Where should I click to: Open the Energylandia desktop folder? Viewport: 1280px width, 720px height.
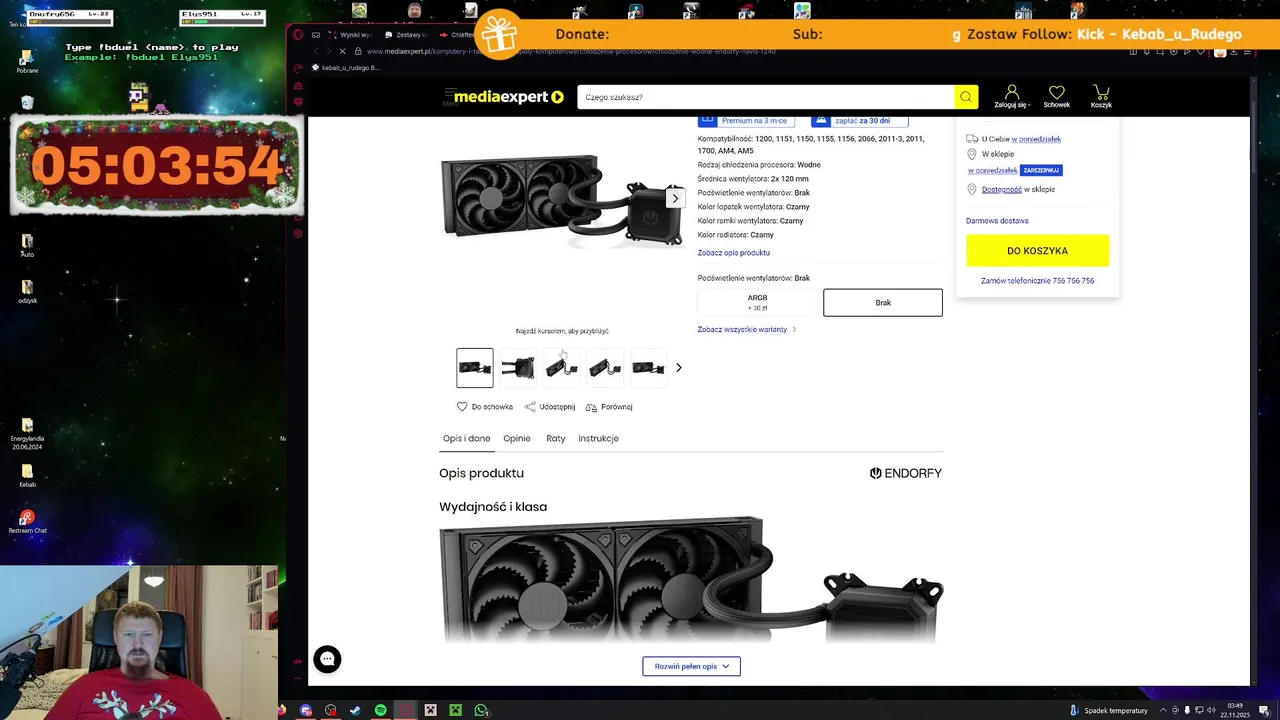[27, 433]
